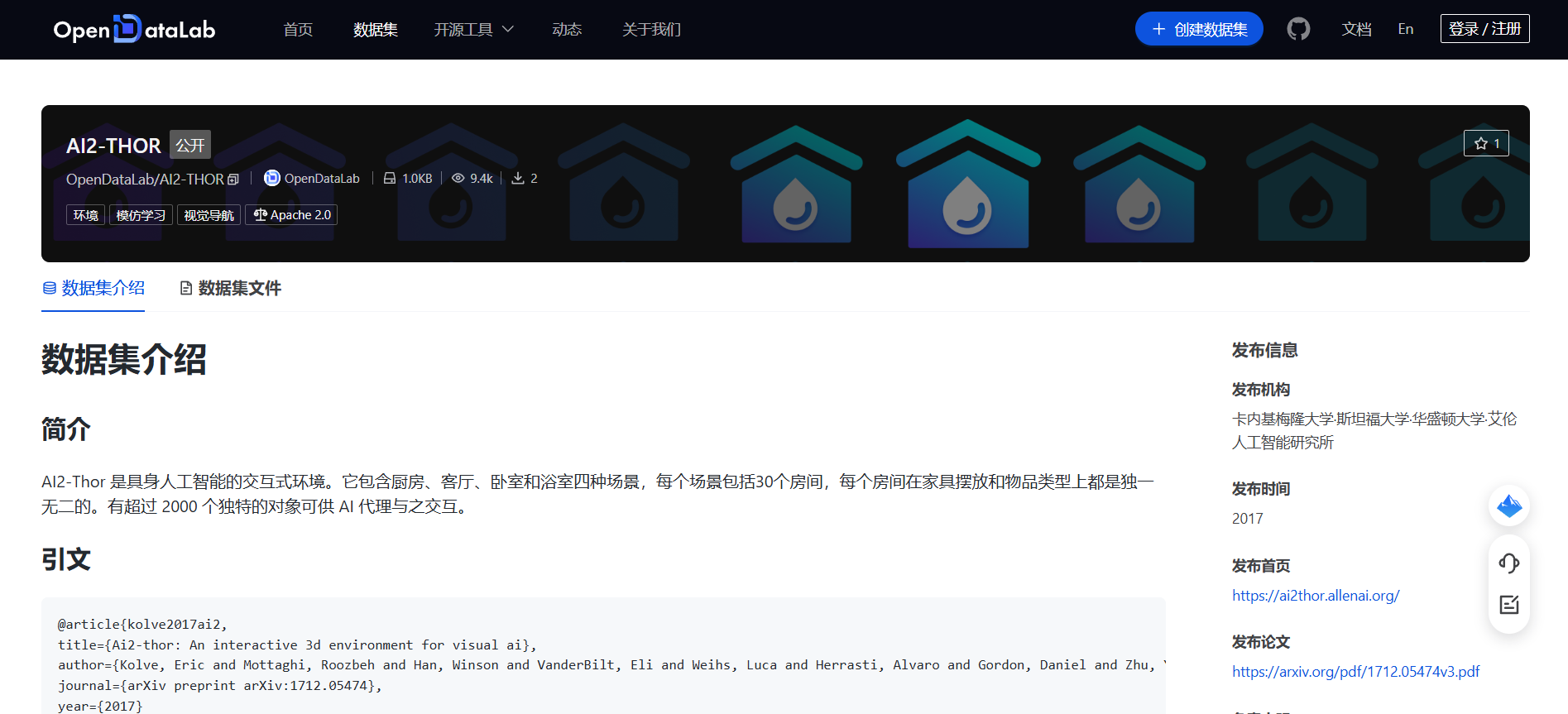Switch to the 数据集文件 tab

point(231,288)
